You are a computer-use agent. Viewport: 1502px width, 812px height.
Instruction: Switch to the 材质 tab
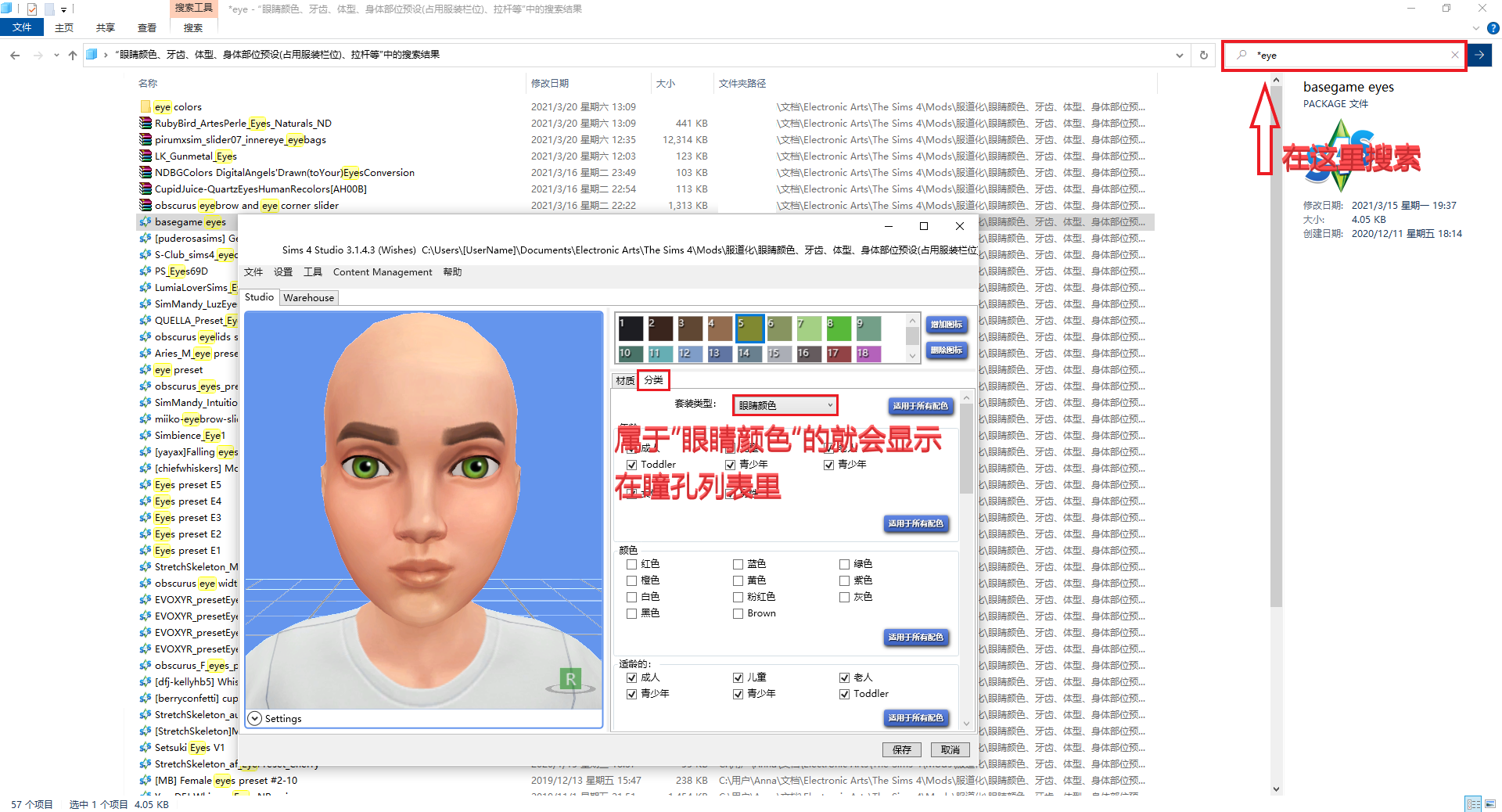point(625,381)
